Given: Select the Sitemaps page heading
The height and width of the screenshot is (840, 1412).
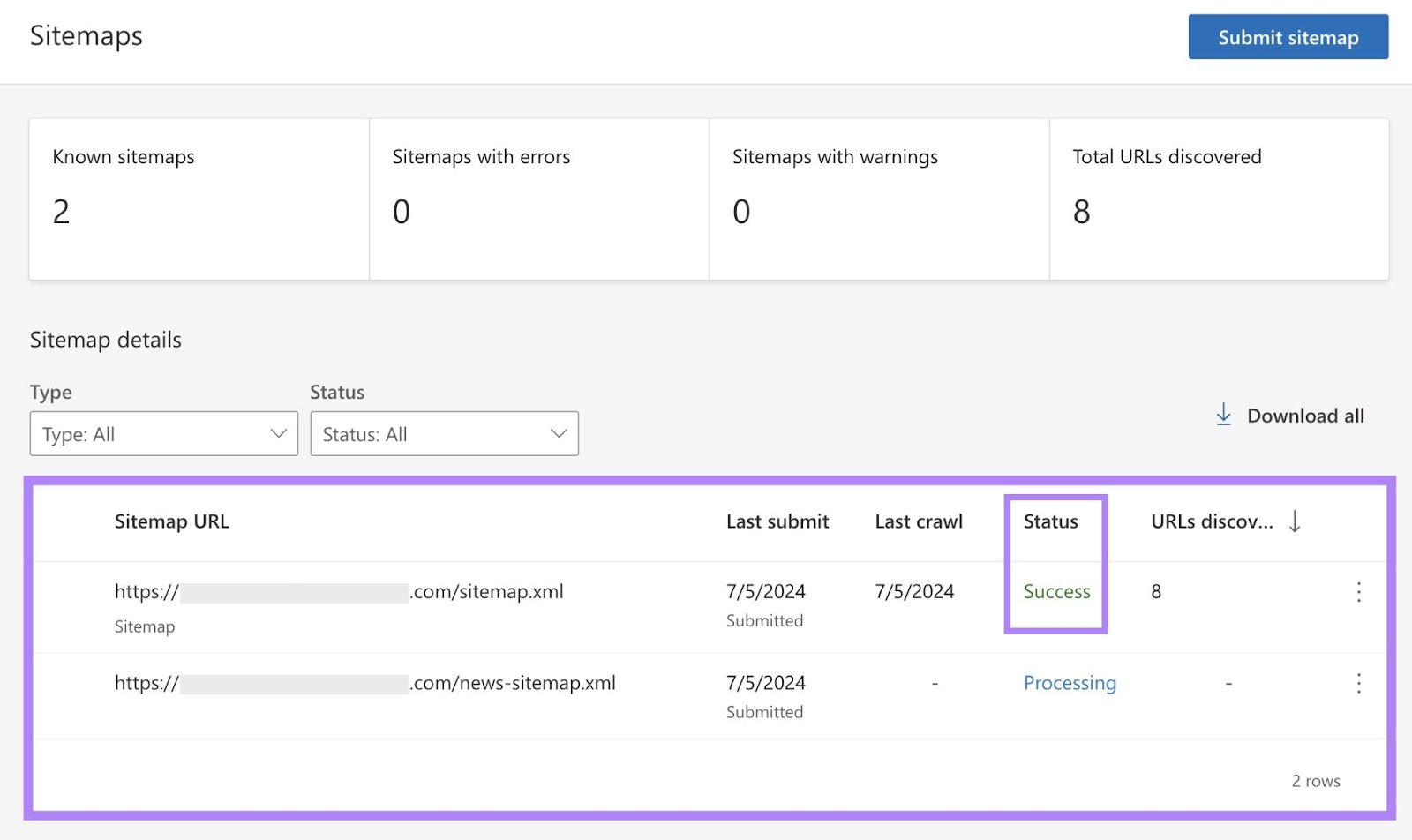Looking at the screenshot, I should pyautogui.click(x=86, y=35).
